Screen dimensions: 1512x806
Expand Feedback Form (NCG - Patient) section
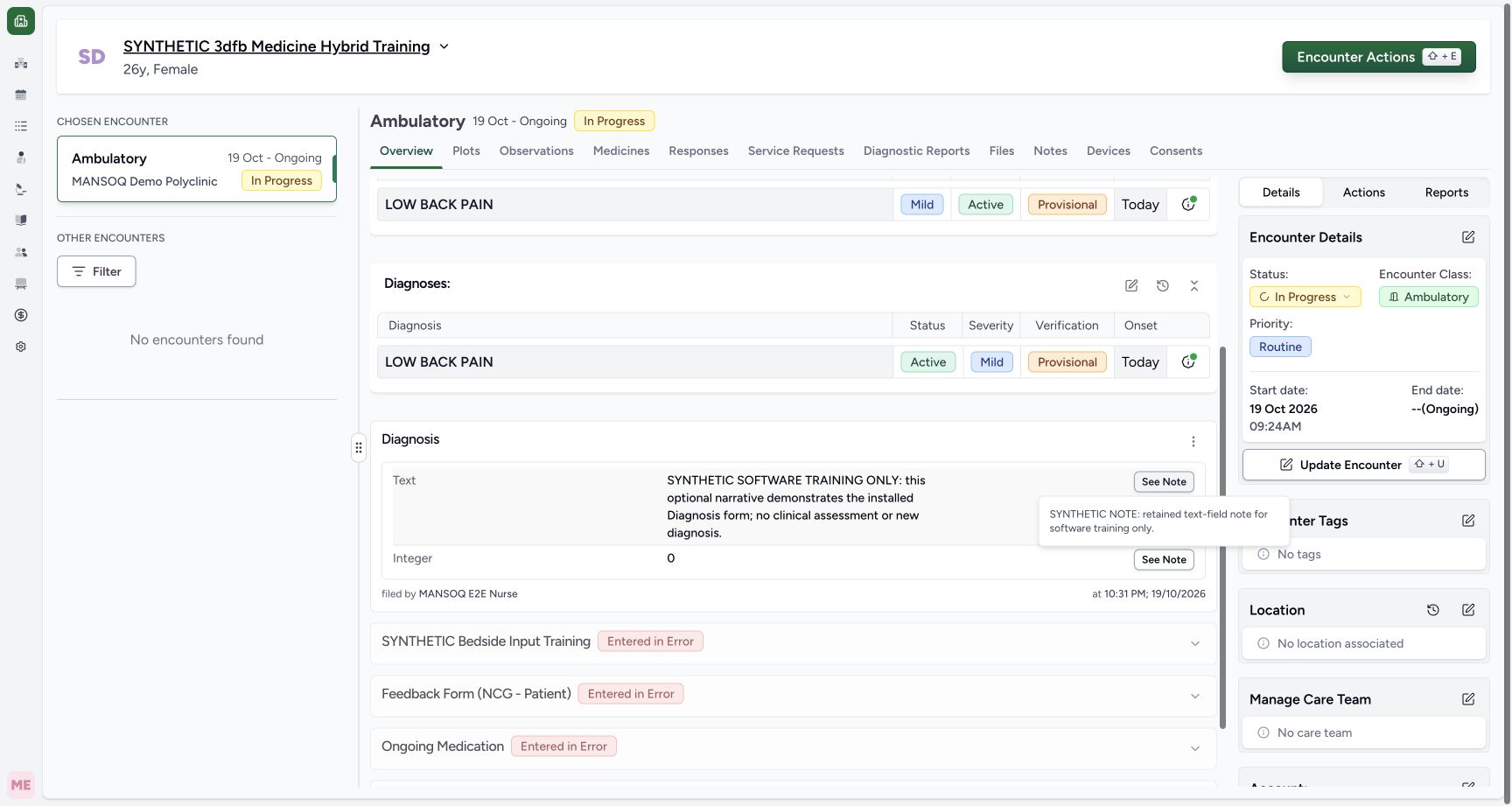(x=1195, y=696)
